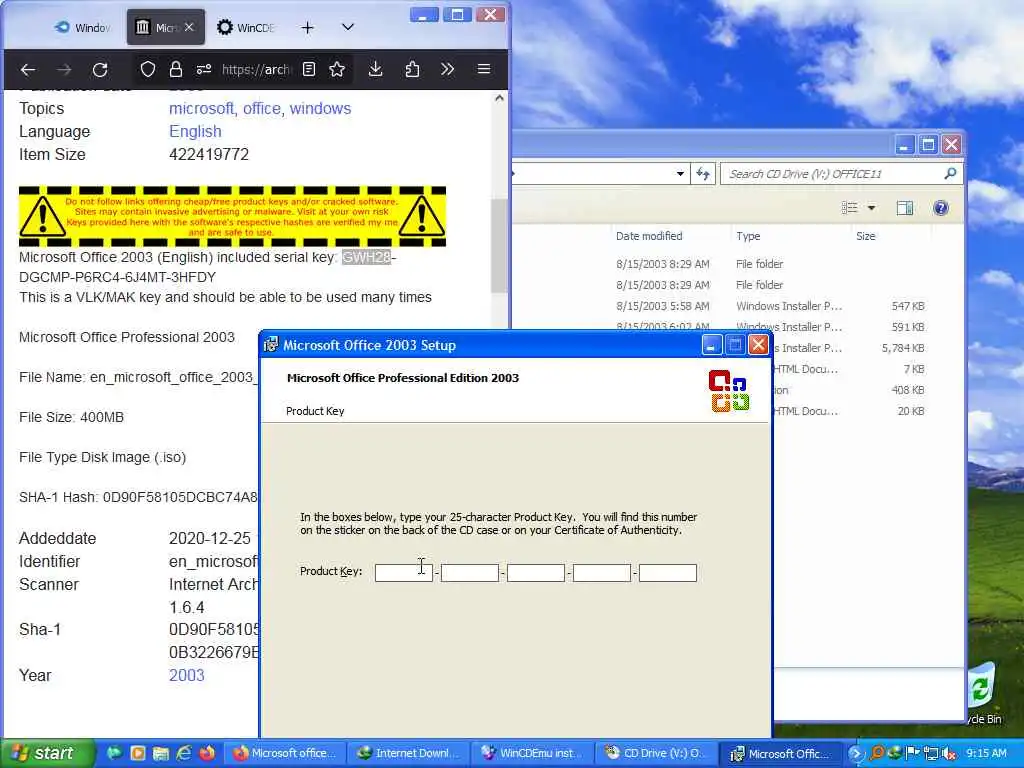This screenshot has width=1024, height=768.
Task: Expand the Explorer address history dropdown
Action: [x=680, y=174]
